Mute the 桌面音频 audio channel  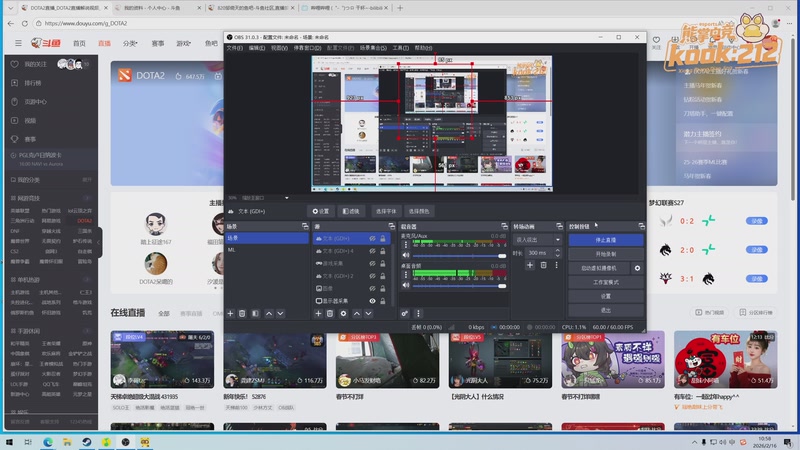click(x=406, y=285)
